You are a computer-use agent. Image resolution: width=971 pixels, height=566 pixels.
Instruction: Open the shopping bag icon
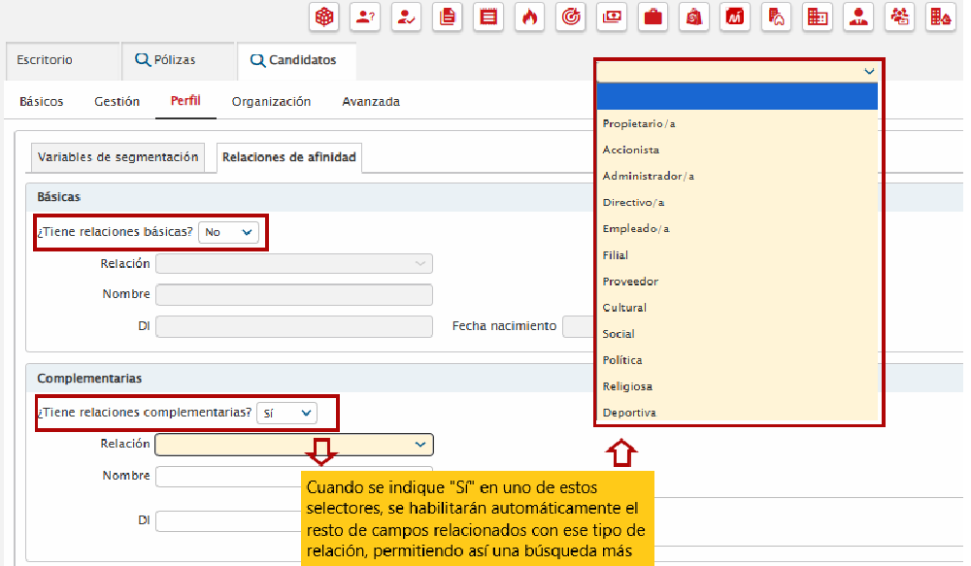[x=694, y=17]
